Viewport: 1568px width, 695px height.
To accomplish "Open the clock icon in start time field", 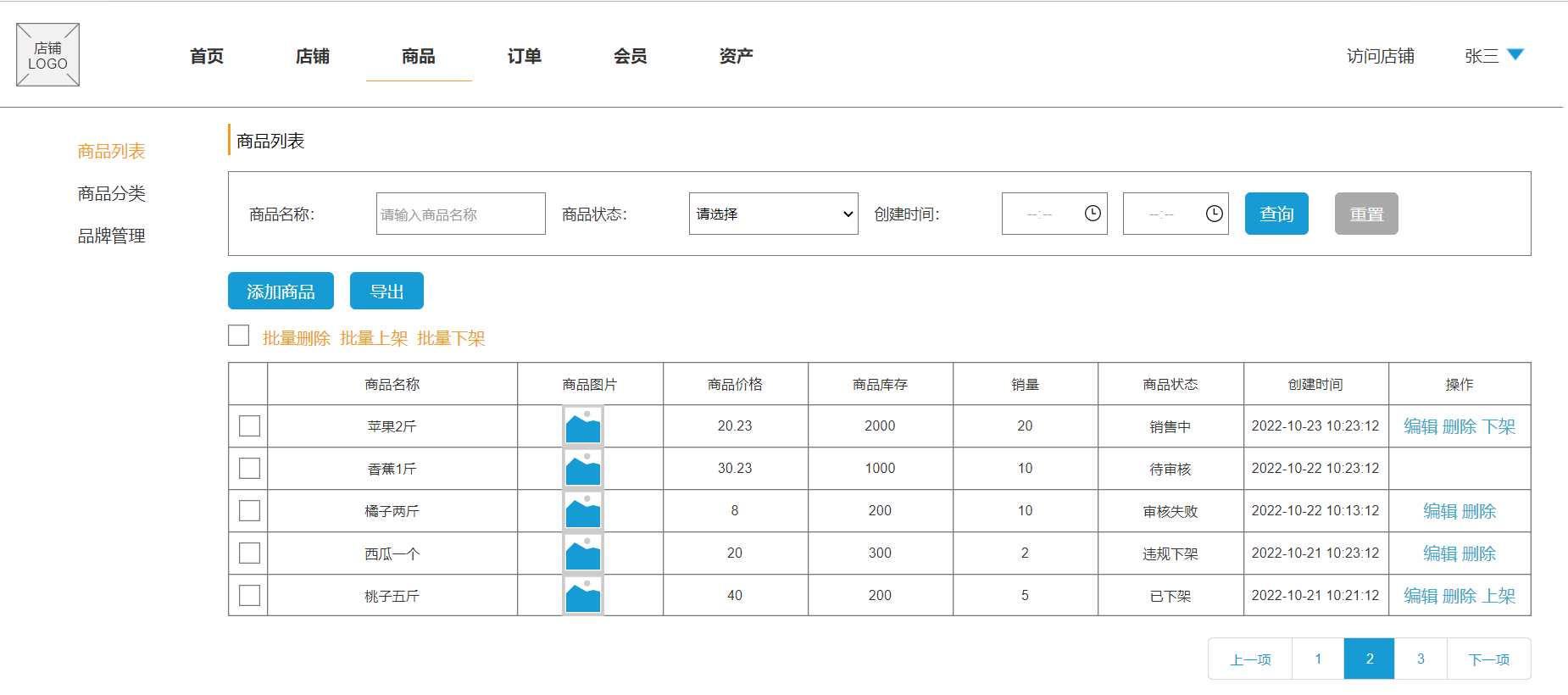I will [x=1093, y=214].
